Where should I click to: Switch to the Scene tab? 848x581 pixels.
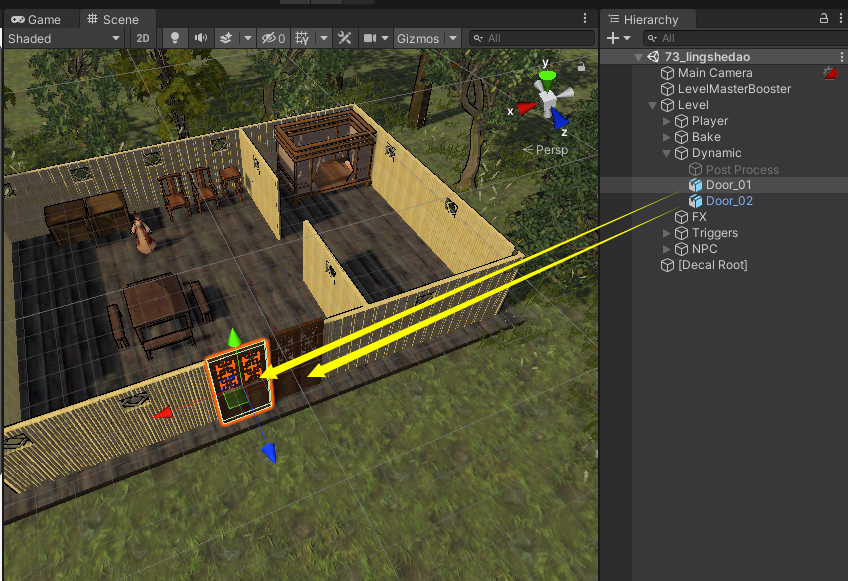tap(114, 19)
